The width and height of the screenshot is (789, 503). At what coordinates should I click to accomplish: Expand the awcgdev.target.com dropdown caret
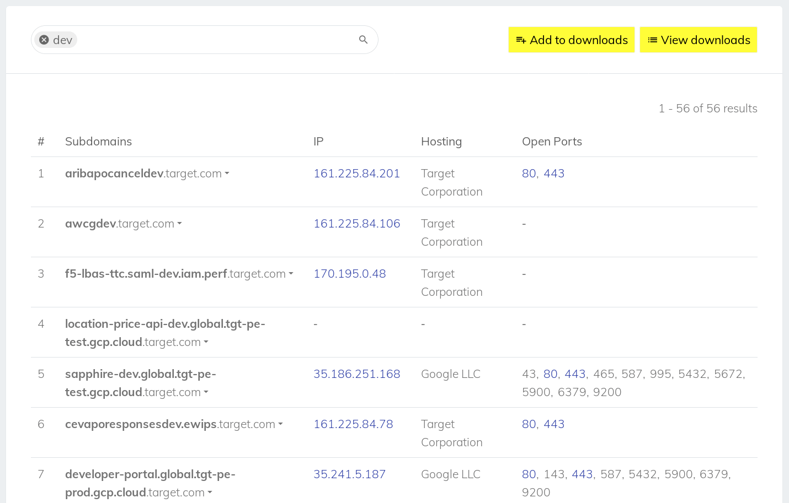click(180, 224)
